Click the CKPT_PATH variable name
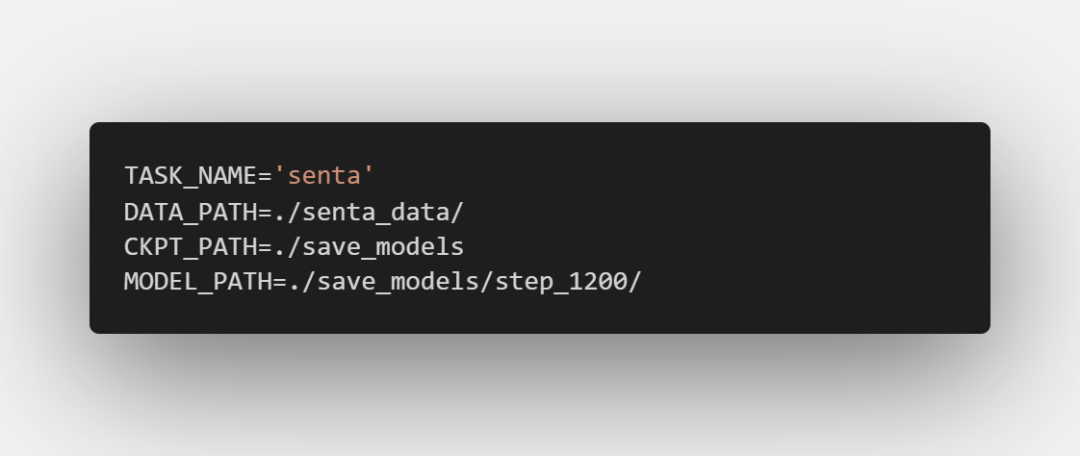 point(191,247)
